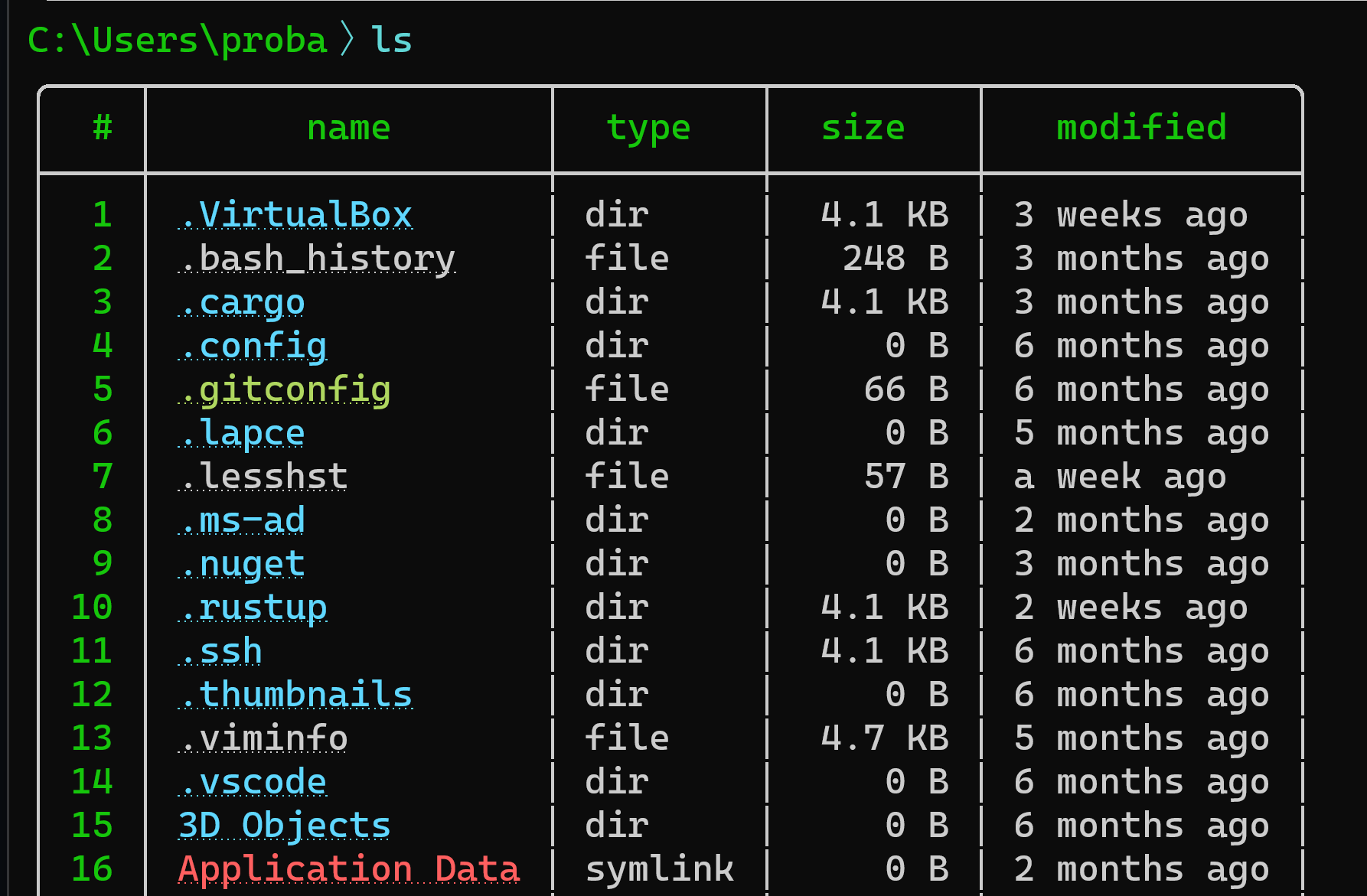Viewport: 1367px width, 896px height.
Task: Open the .lapce directory link
Action: tap(241, 433)
